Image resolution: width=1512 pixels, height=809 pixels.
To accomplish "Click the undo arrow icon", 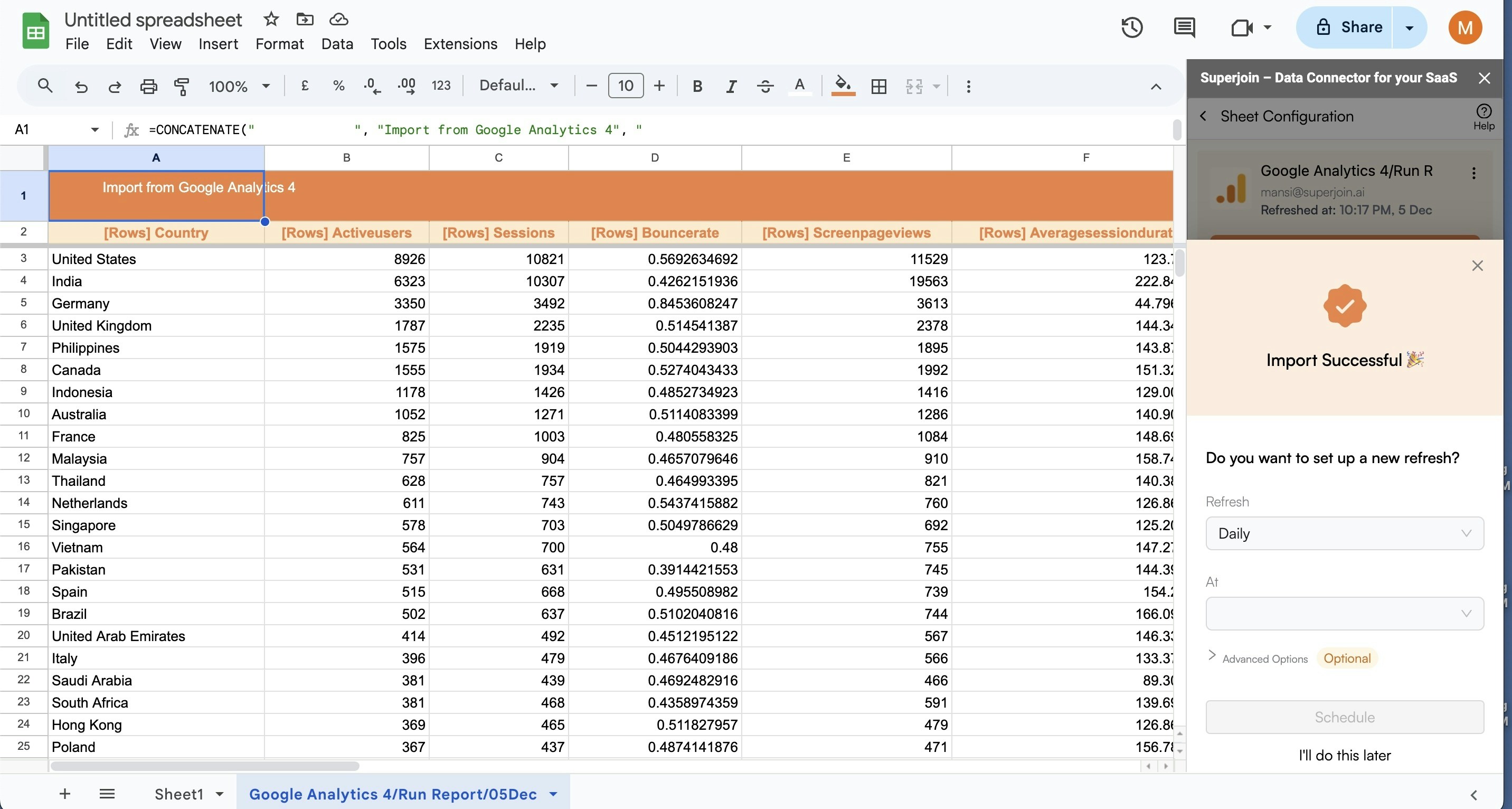I will 81,86.
